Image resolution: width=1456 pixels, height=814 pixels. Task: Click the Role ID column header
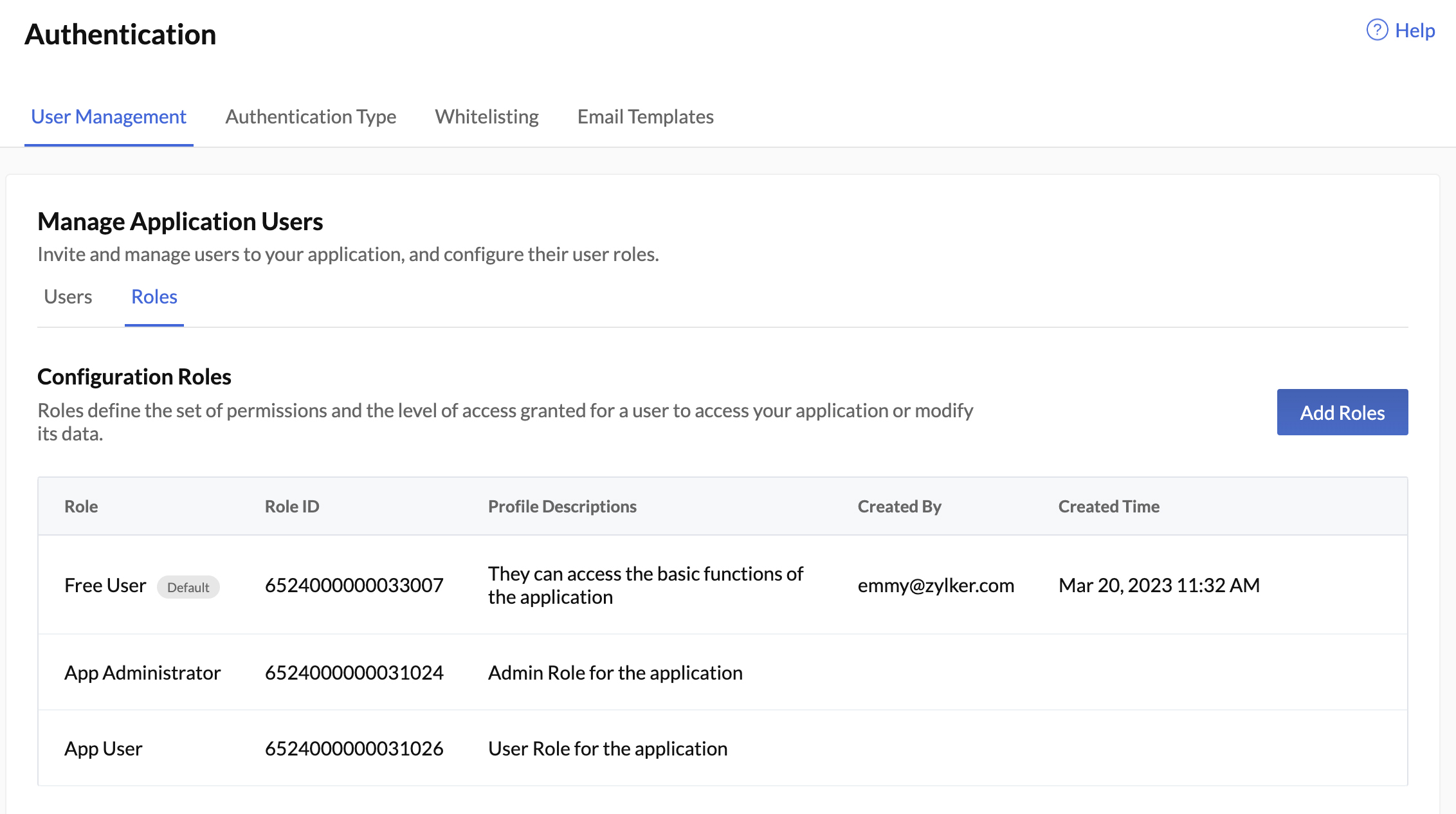coord(292,506)
